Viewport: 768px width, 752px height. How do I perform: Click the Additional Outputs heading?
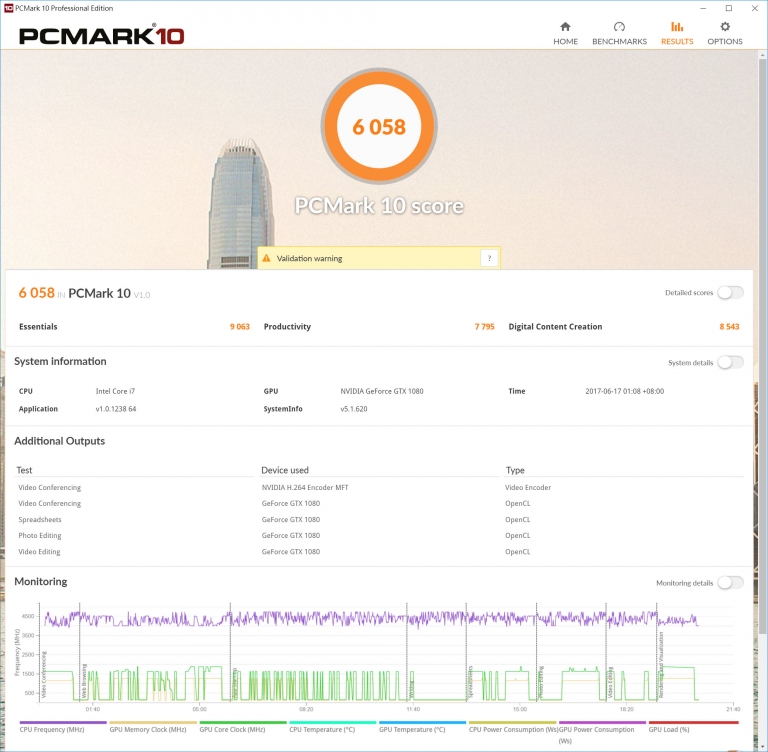[59, 441]
